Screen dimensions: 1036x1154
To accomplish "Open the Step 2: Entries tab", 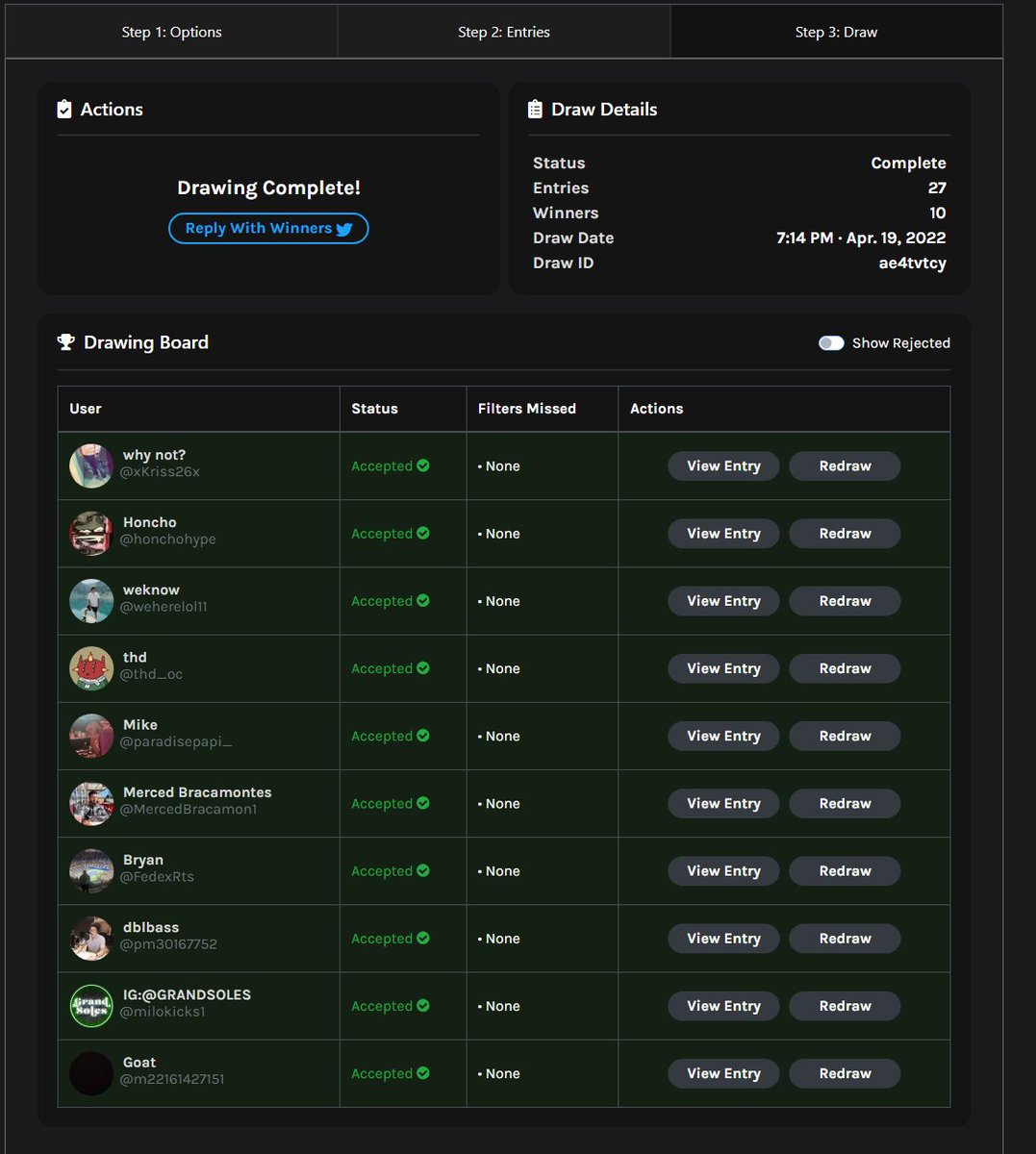I will (x=504, y=32).
